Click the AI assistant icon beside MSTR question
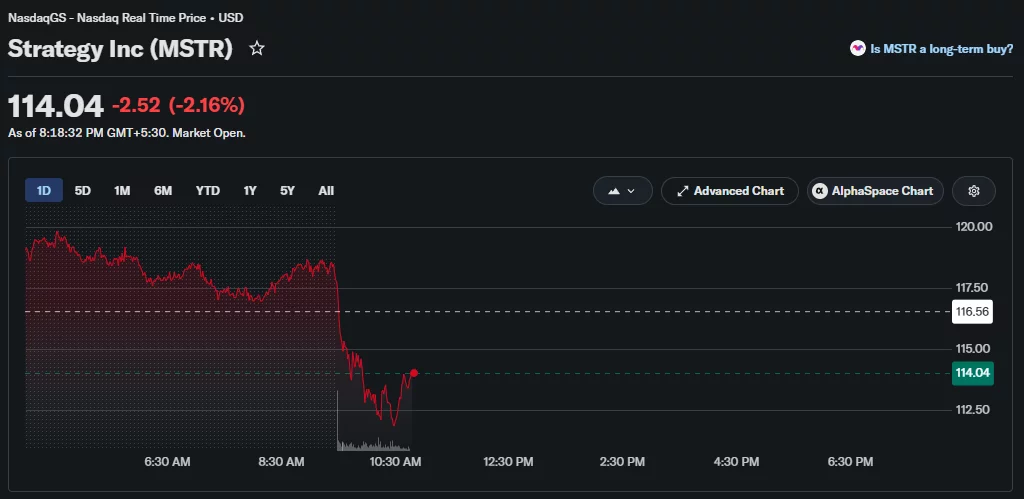 pos(857,48)
